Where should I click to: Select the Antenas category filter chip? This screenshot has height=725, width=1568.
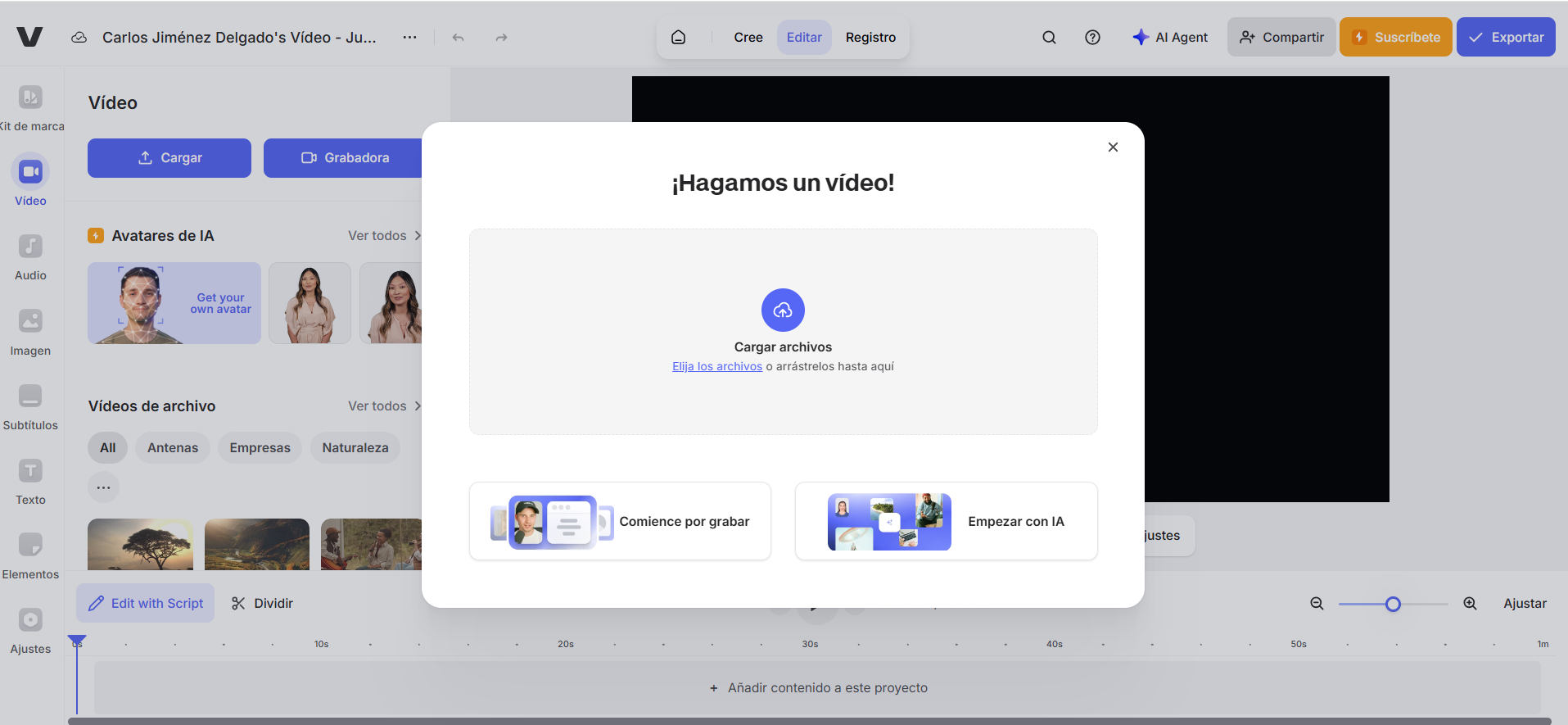click(x=173, y=448)
